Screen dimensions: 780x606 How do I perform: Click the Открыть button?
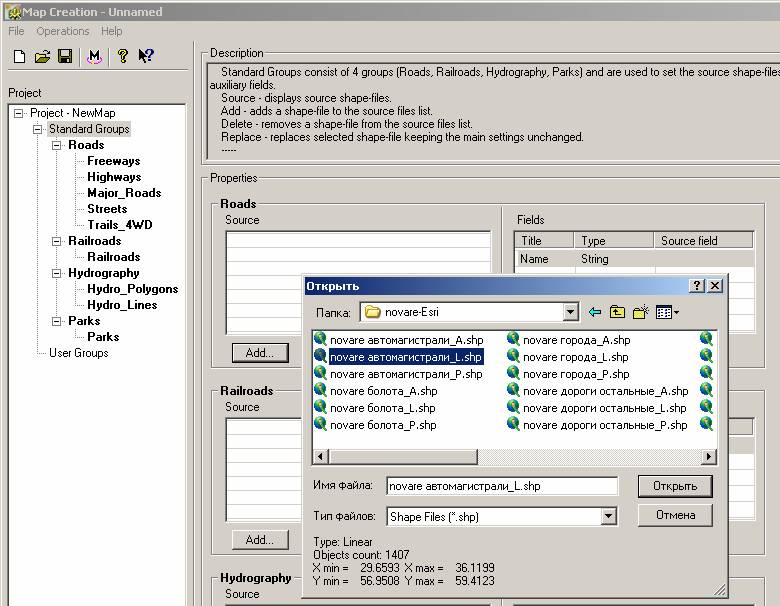675,486
